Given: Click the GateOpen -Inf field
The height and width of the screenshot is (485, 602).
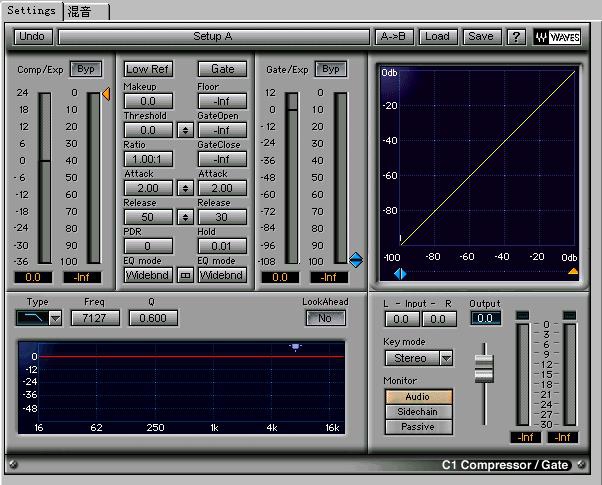Looking at the screenshot, I should [222, 130].
